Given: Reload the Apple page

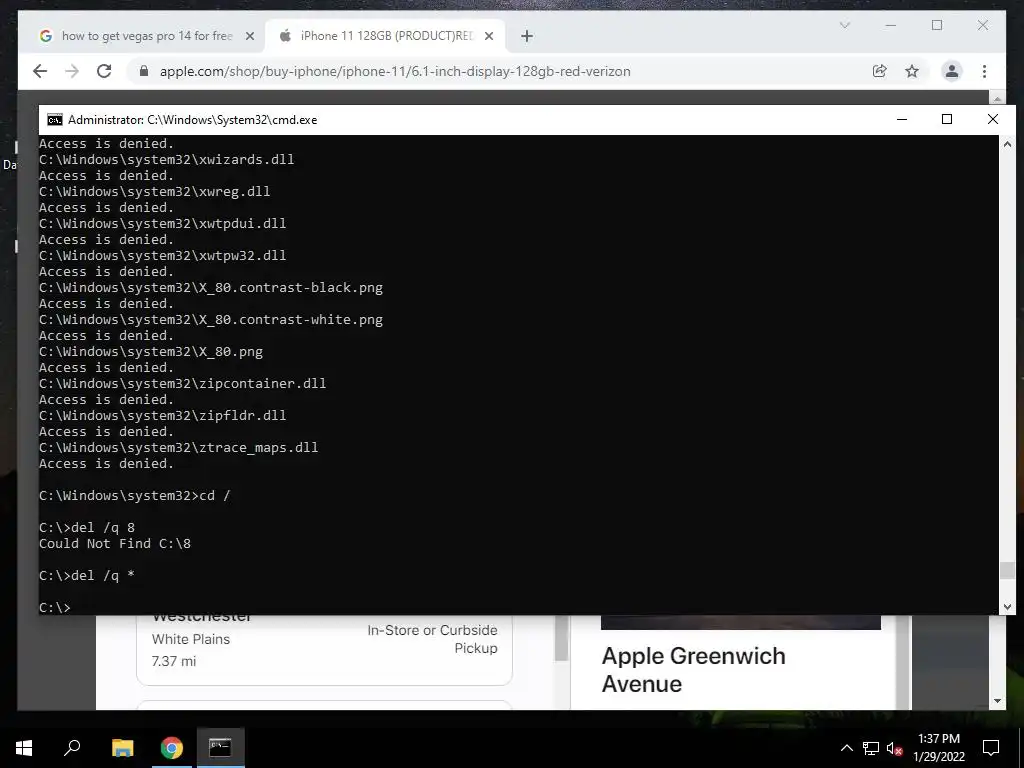Looking at the screenshot, I should (x=104, y=71).
